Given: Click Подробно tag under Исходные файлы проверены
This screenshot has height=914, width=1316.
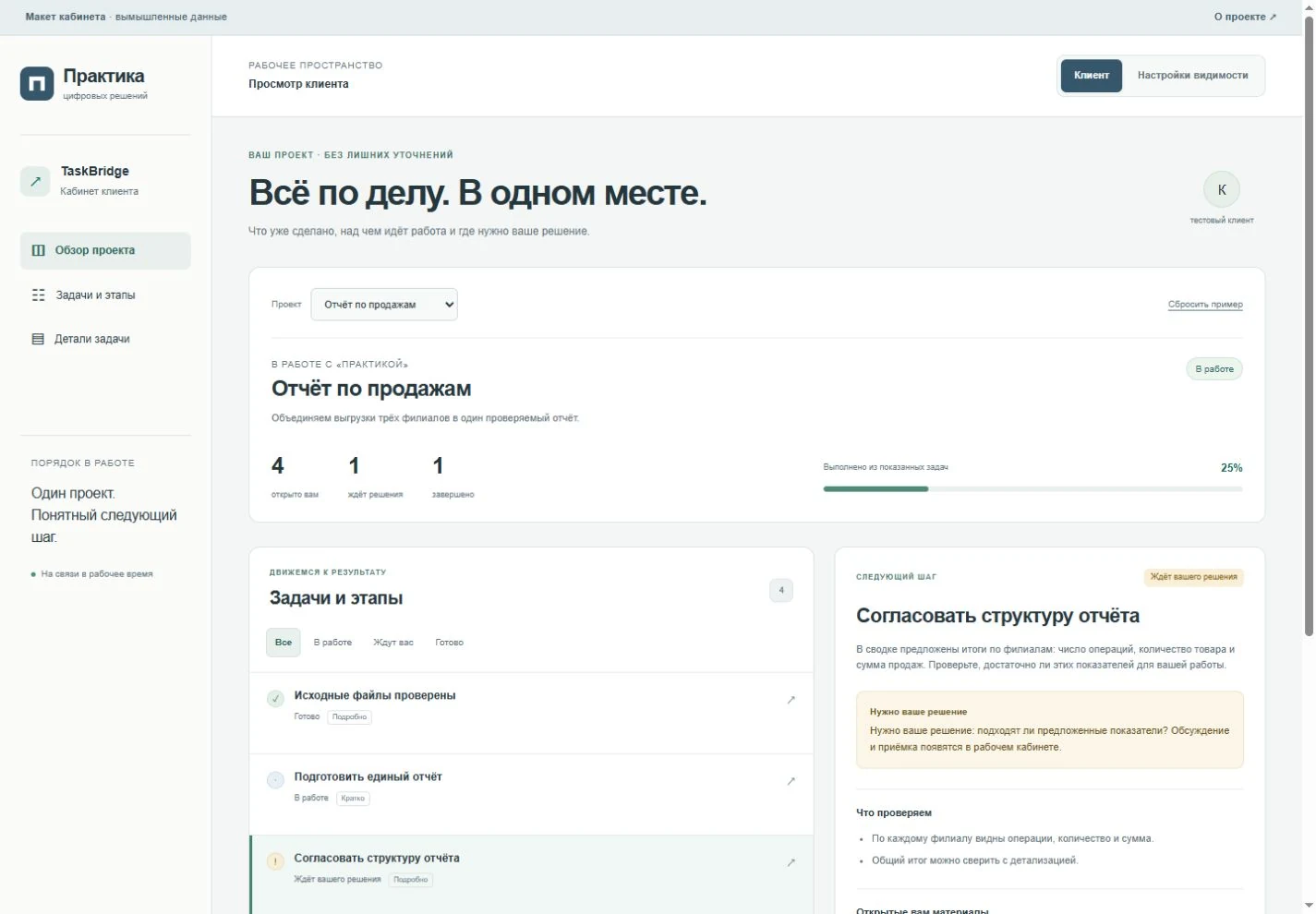Looking at the screenshot, I should [349, 717].
